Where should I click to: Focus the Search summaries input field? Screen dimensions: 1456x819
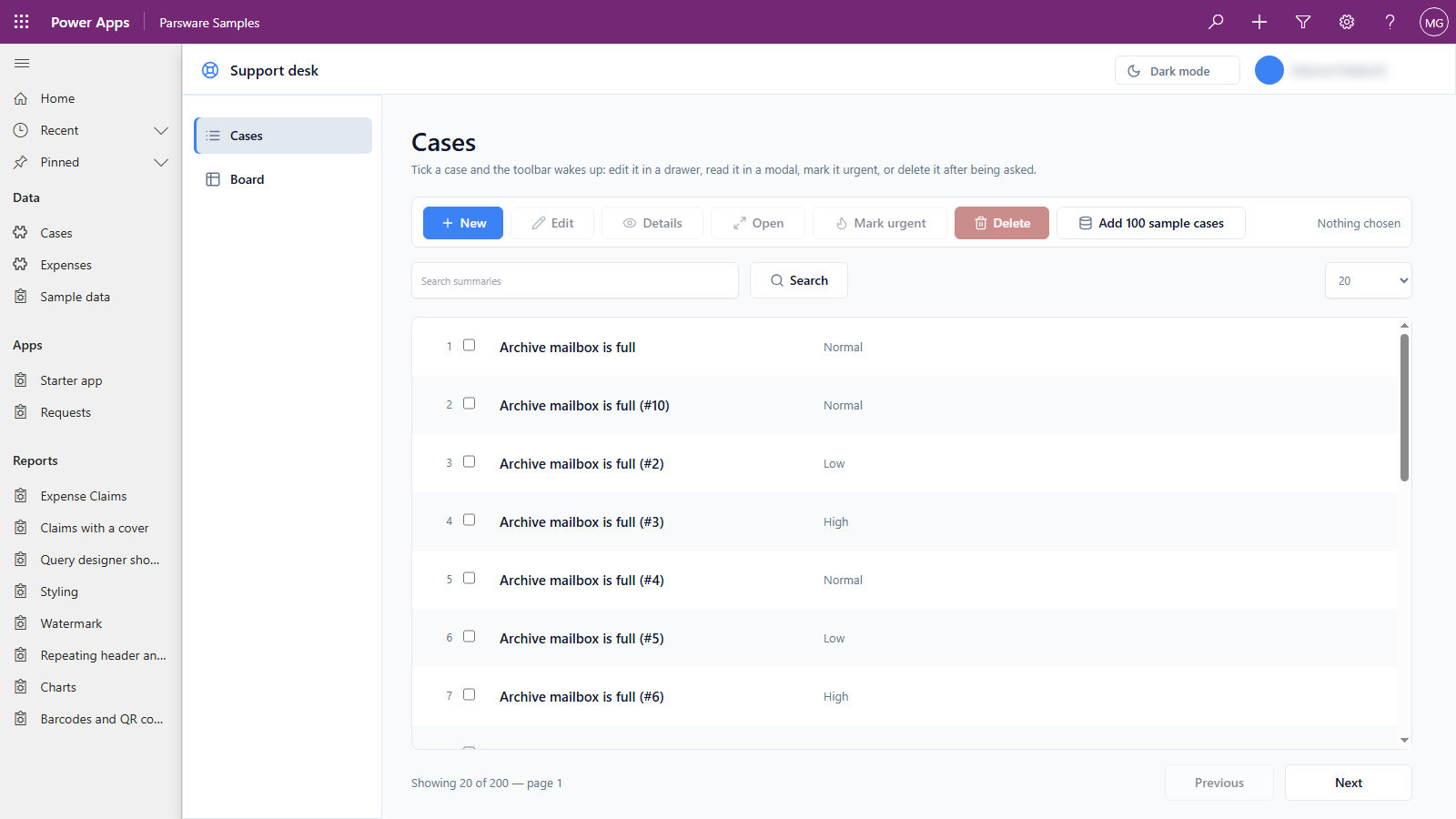tap(575, 280)
